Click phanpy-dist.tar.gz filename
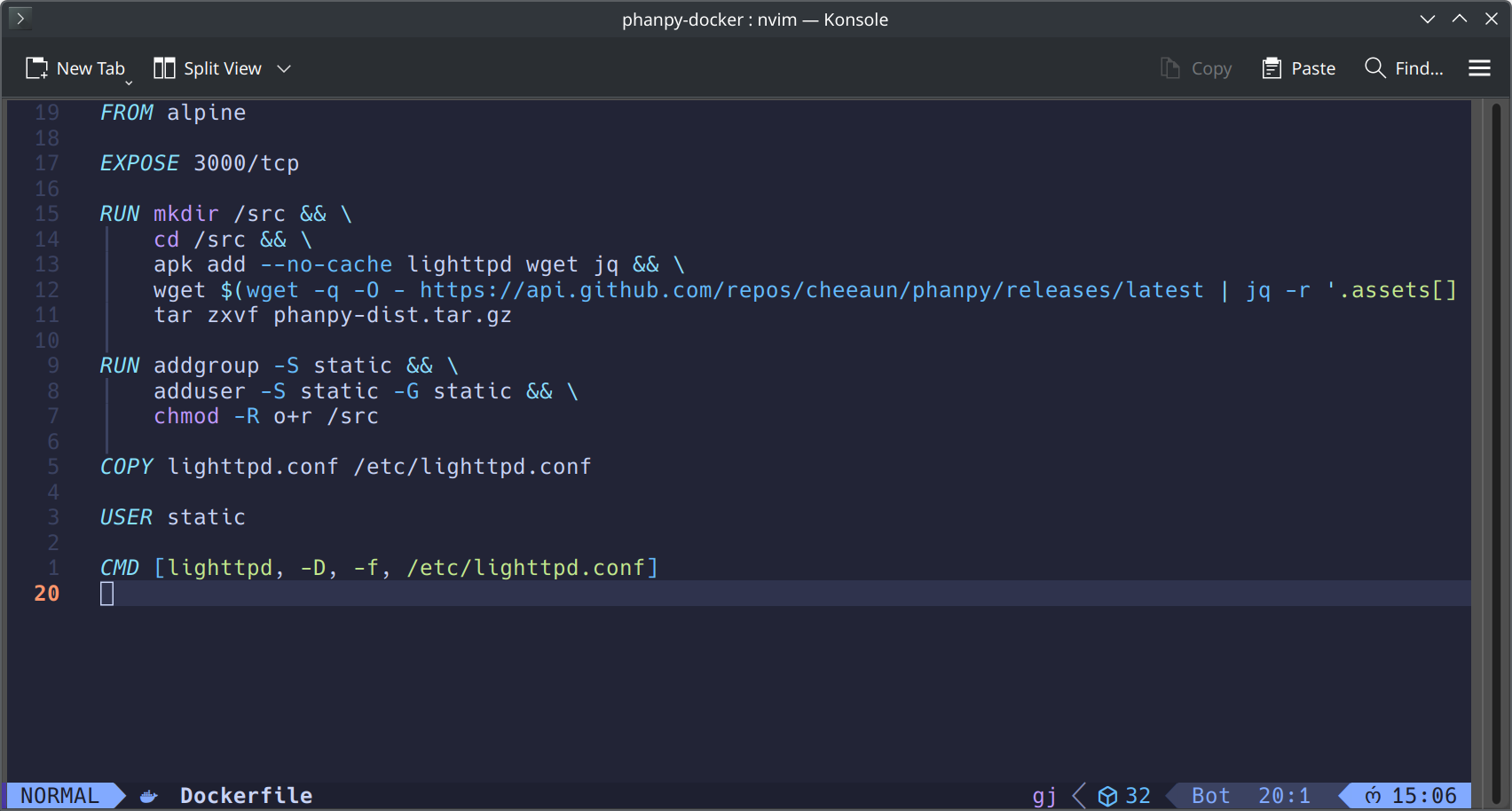1512x811 pixels. [x=392, y=315]
